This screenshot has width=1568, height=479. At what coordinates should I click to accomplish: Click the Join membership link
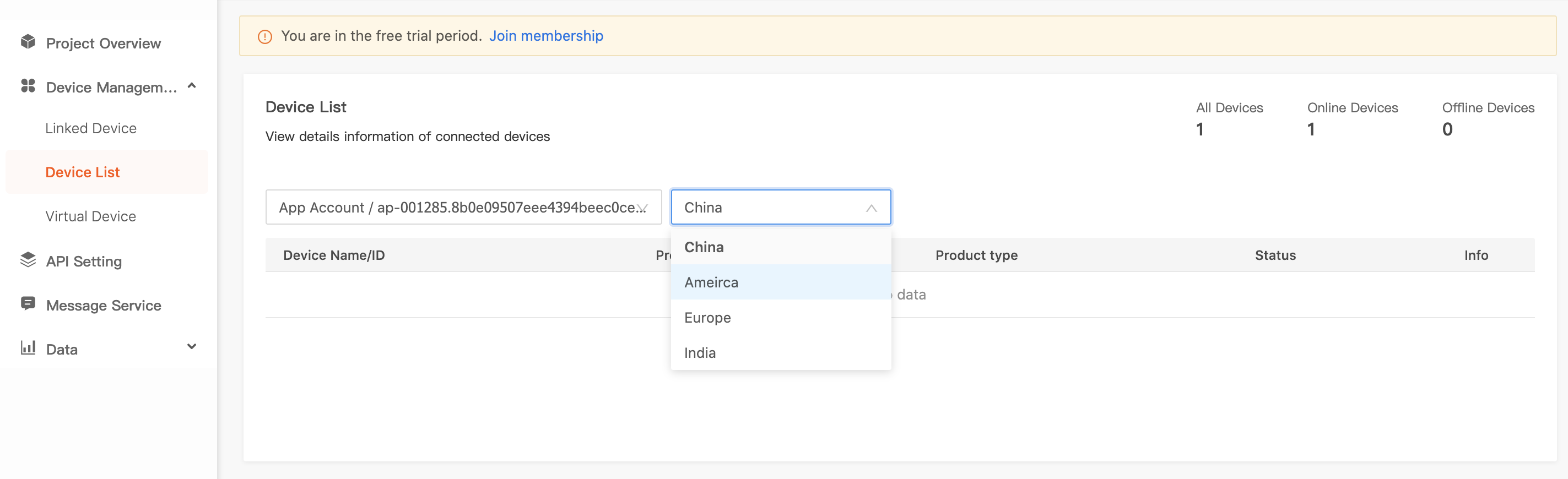click(x=546, y=36)
